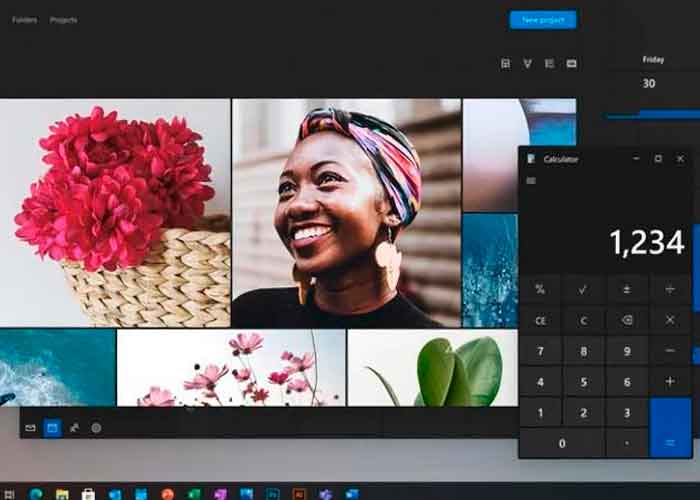Click the CE clear entry key
The height and width of the screenshot is (500, 700).
click(540, 321)
